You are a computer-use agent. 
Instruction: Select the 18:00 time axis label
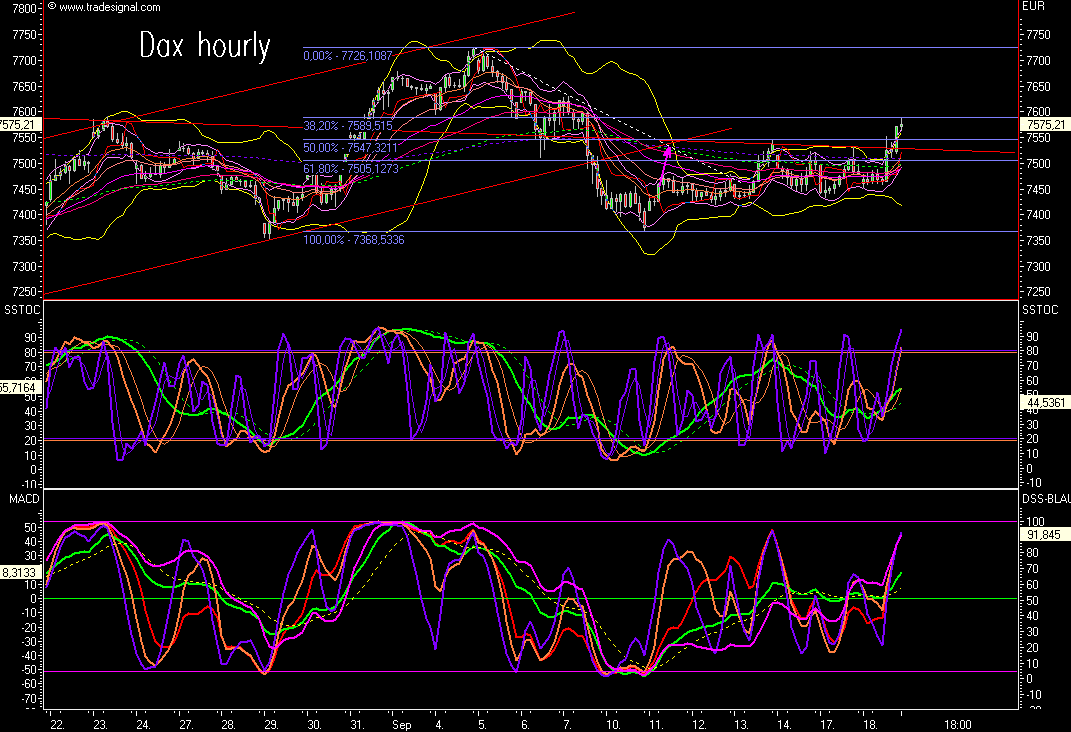pyautogui.click(x=958, y=723)
